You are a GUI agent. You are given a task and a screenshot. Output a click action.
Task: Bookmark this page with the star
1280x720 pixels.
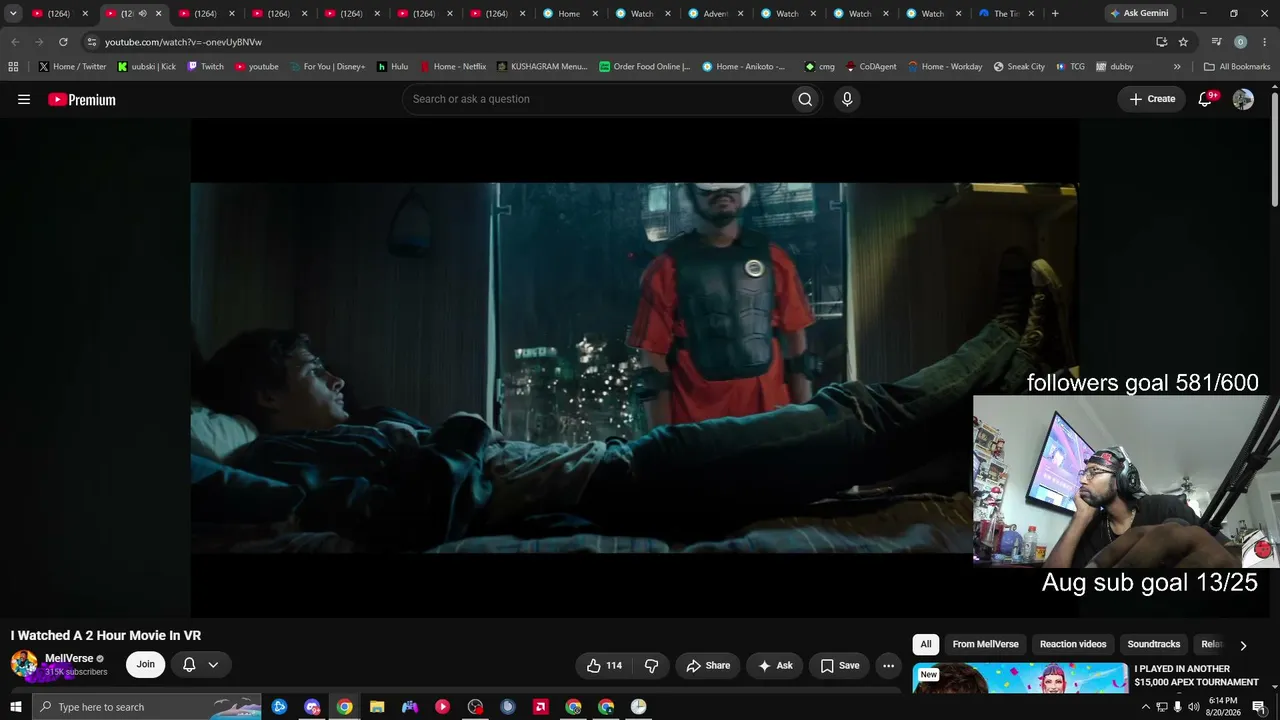pos(1183,42)
